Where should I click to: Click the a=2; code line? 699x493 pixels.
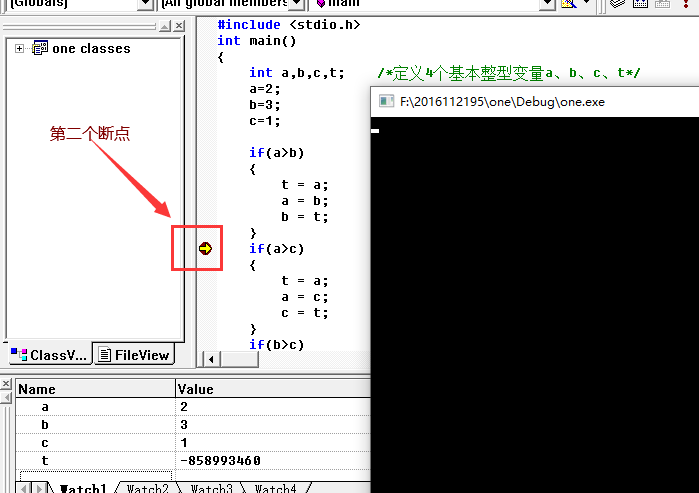coord(265,89)
